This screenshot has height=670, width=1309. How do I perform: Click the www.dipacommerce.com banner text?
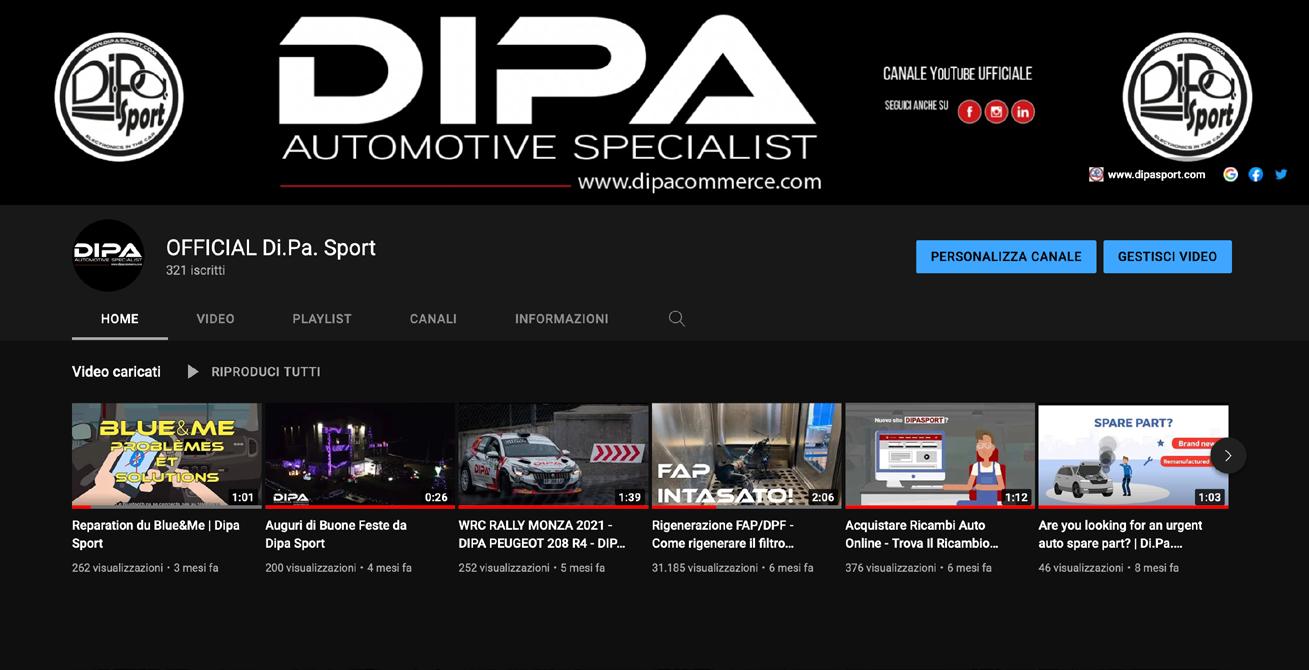(699, 183)
